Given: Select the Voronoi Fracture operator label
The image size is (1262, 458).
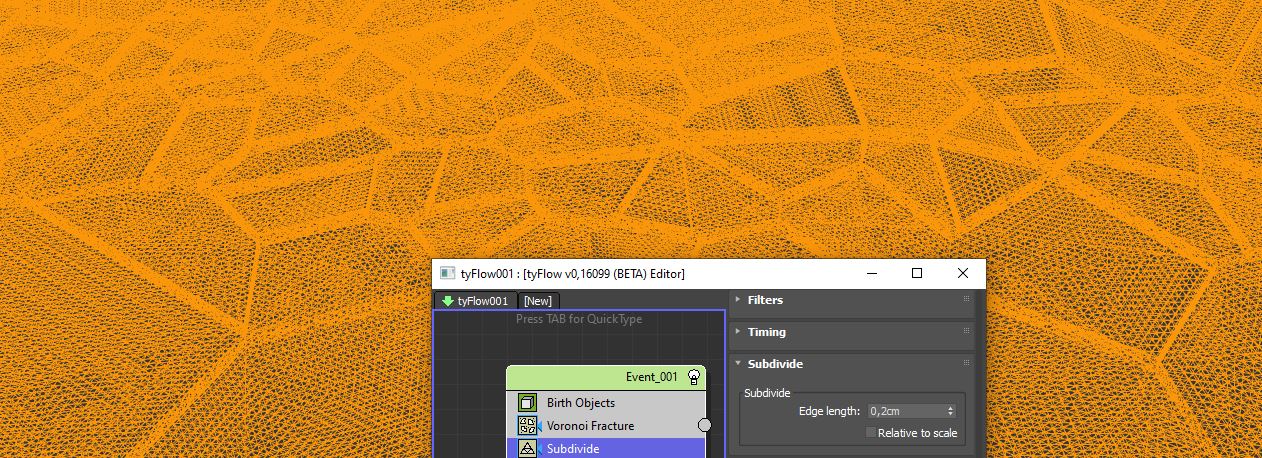Looking at the screenshot, I should [x=590, y=426].
